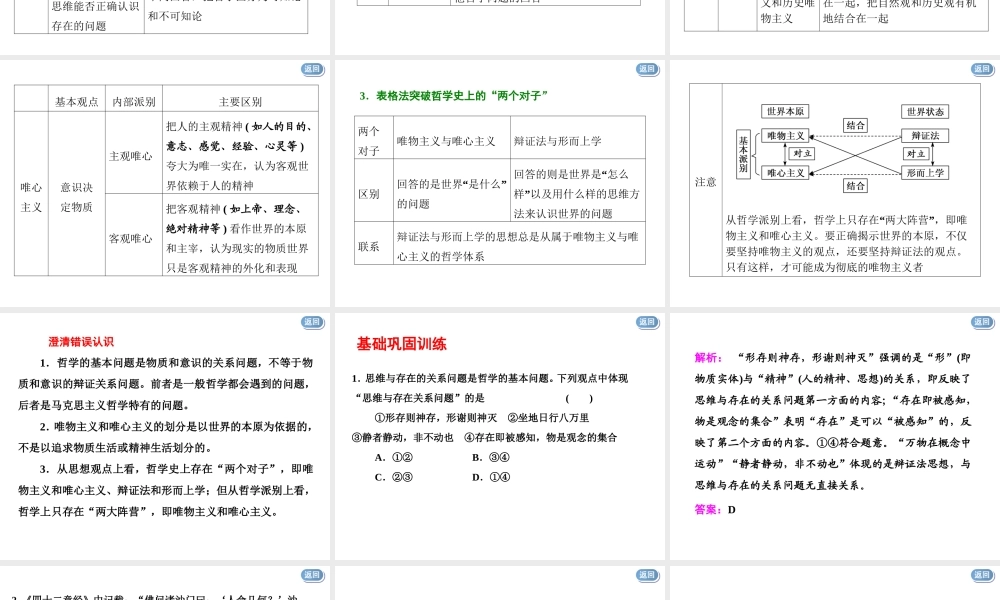Open the 基本派别 relationship diagram slide
1000x600 pixels.
(835, 180)
